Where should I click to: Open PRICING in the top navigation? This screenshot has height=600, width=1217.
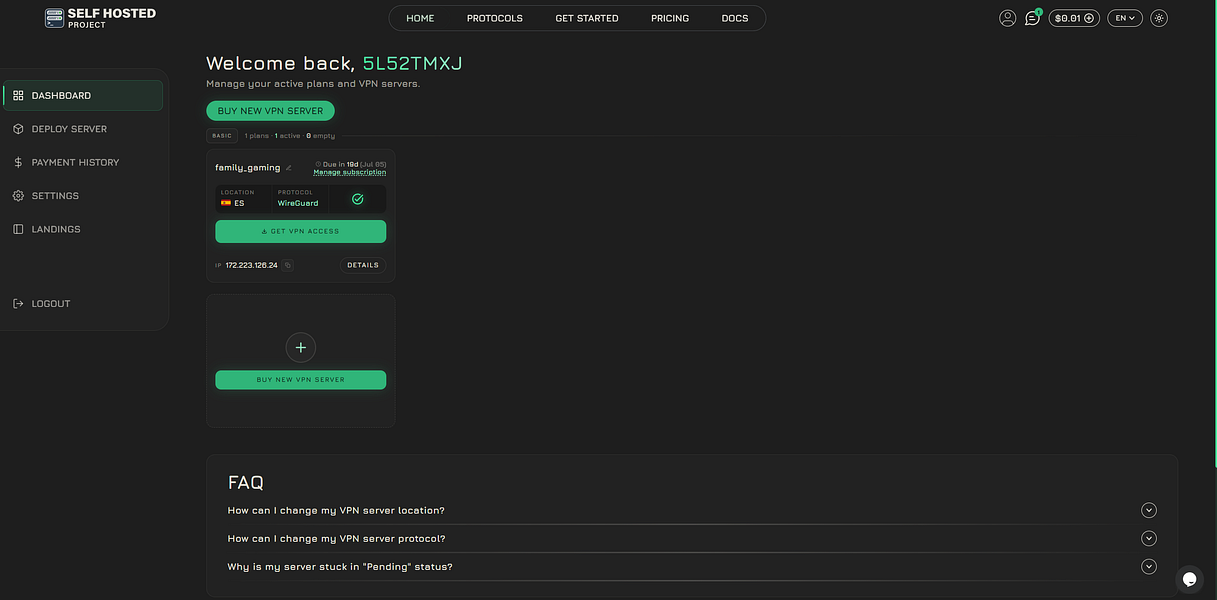670,18
